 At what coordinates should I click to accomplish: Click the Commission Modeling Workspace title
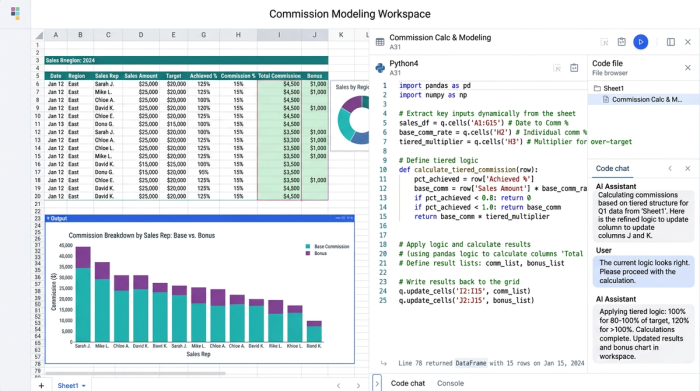(350, 14)
